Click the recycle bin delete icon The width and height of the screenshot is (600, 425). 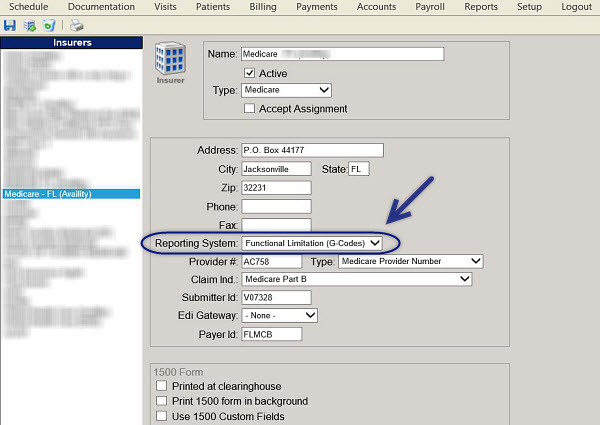(x=49, y=26)
